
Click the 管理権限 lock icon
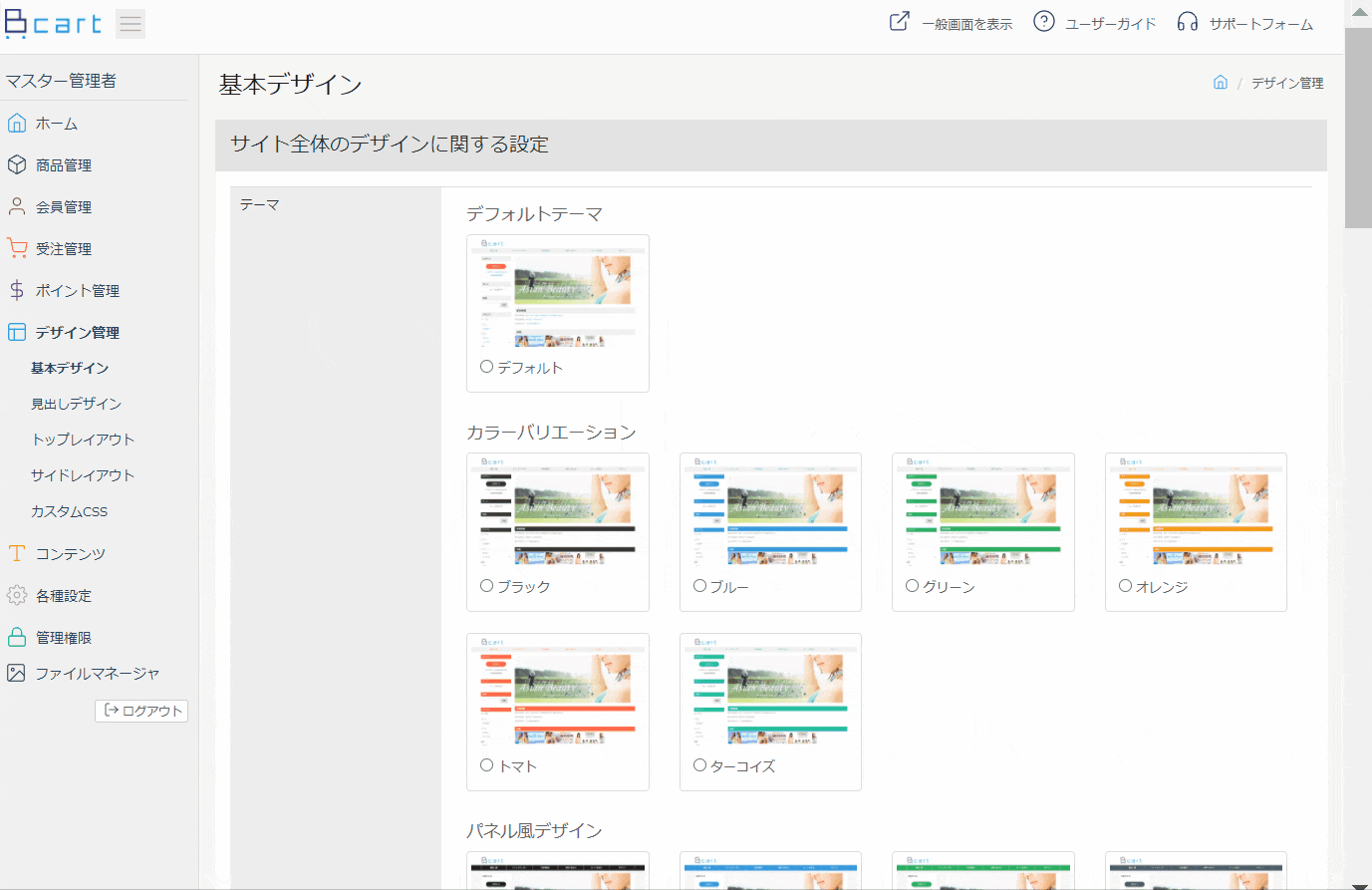point(17,637)
